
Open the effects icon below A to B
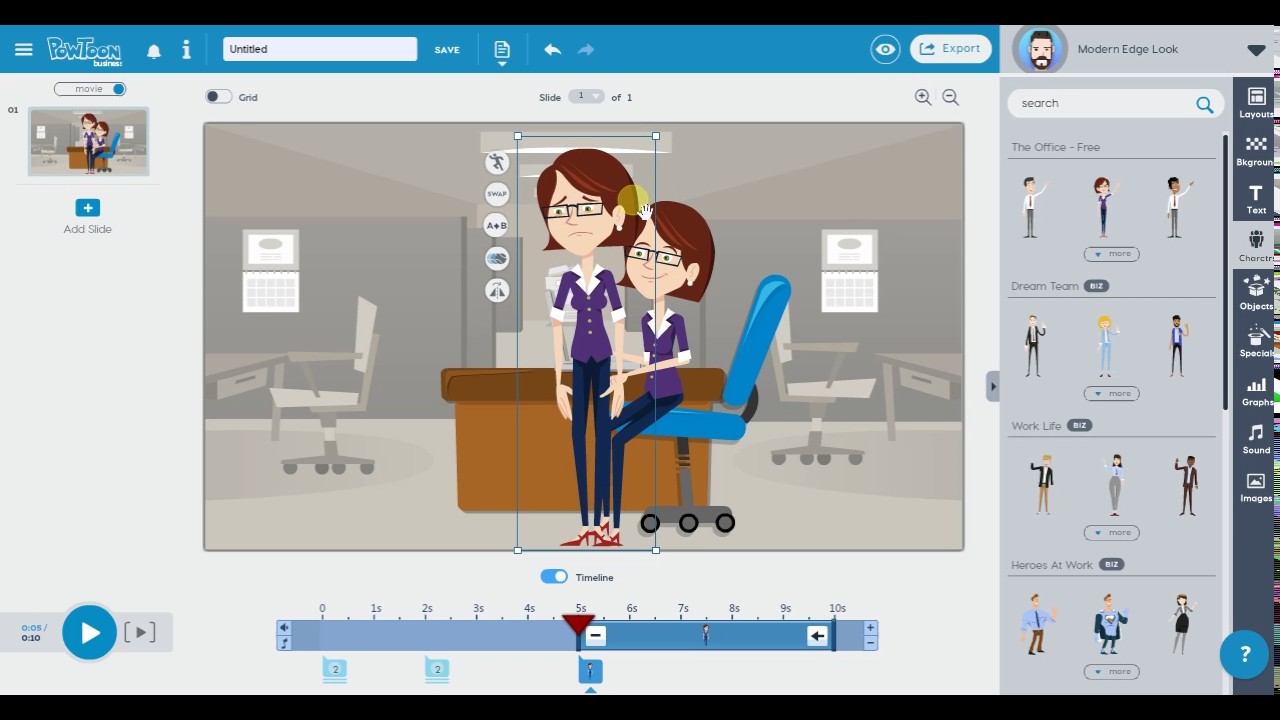(497, 258)
